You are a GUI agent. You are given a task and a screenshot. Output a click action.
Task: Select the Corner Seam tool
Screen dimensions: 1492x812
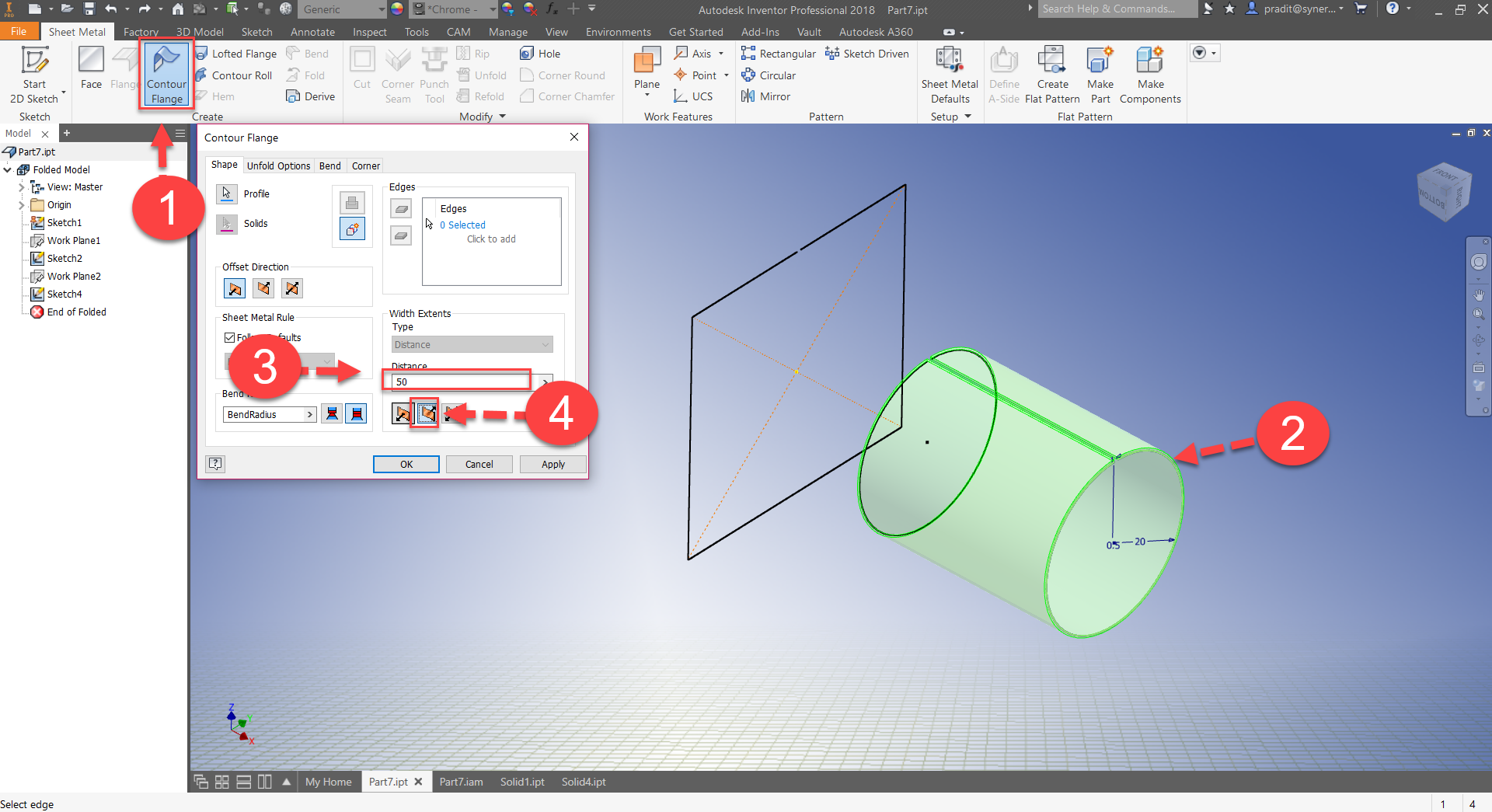coord(397,74)
